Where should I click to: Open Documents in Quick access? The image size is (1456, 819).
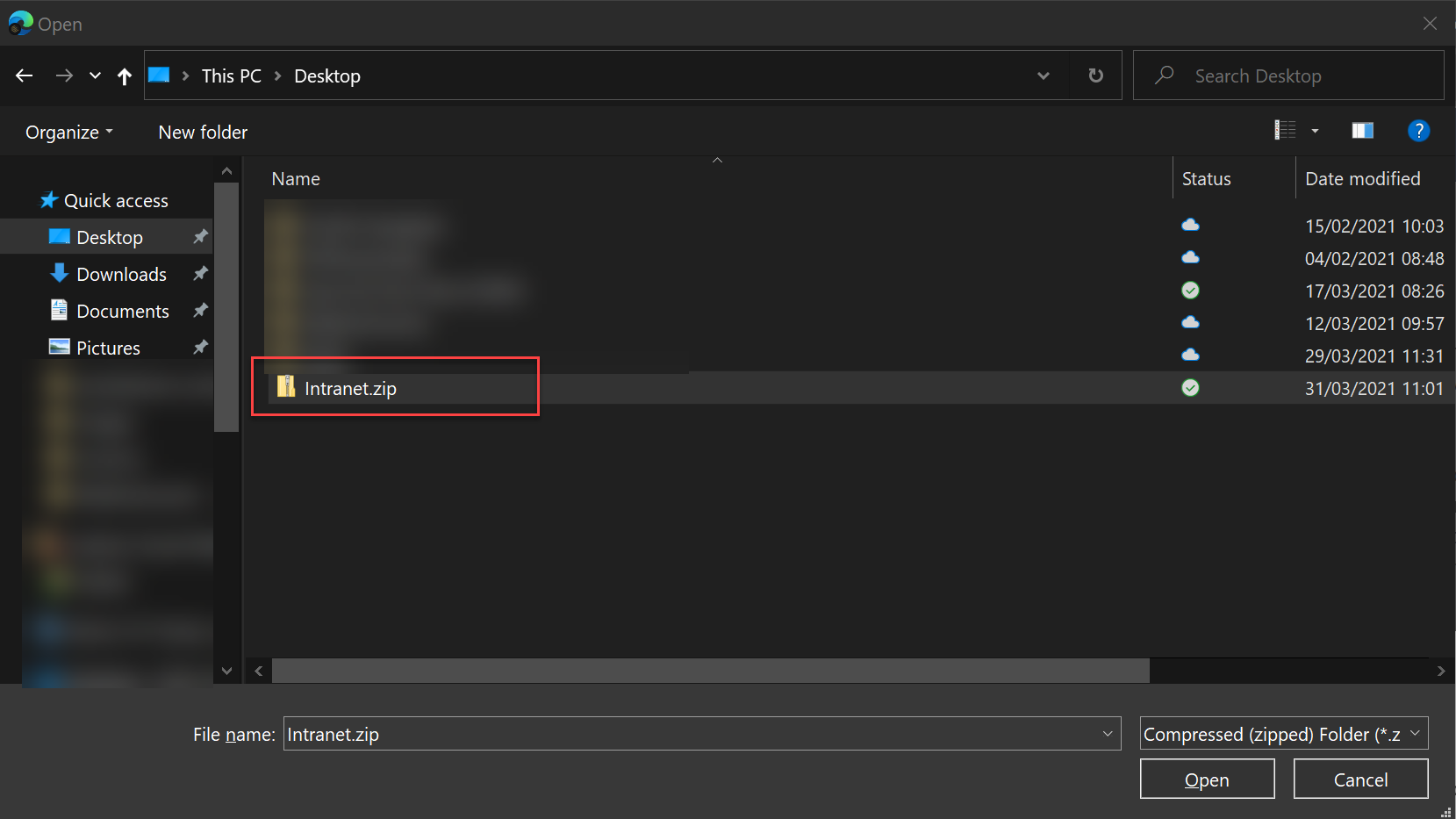pyautogui.click(x=122, y=311)
